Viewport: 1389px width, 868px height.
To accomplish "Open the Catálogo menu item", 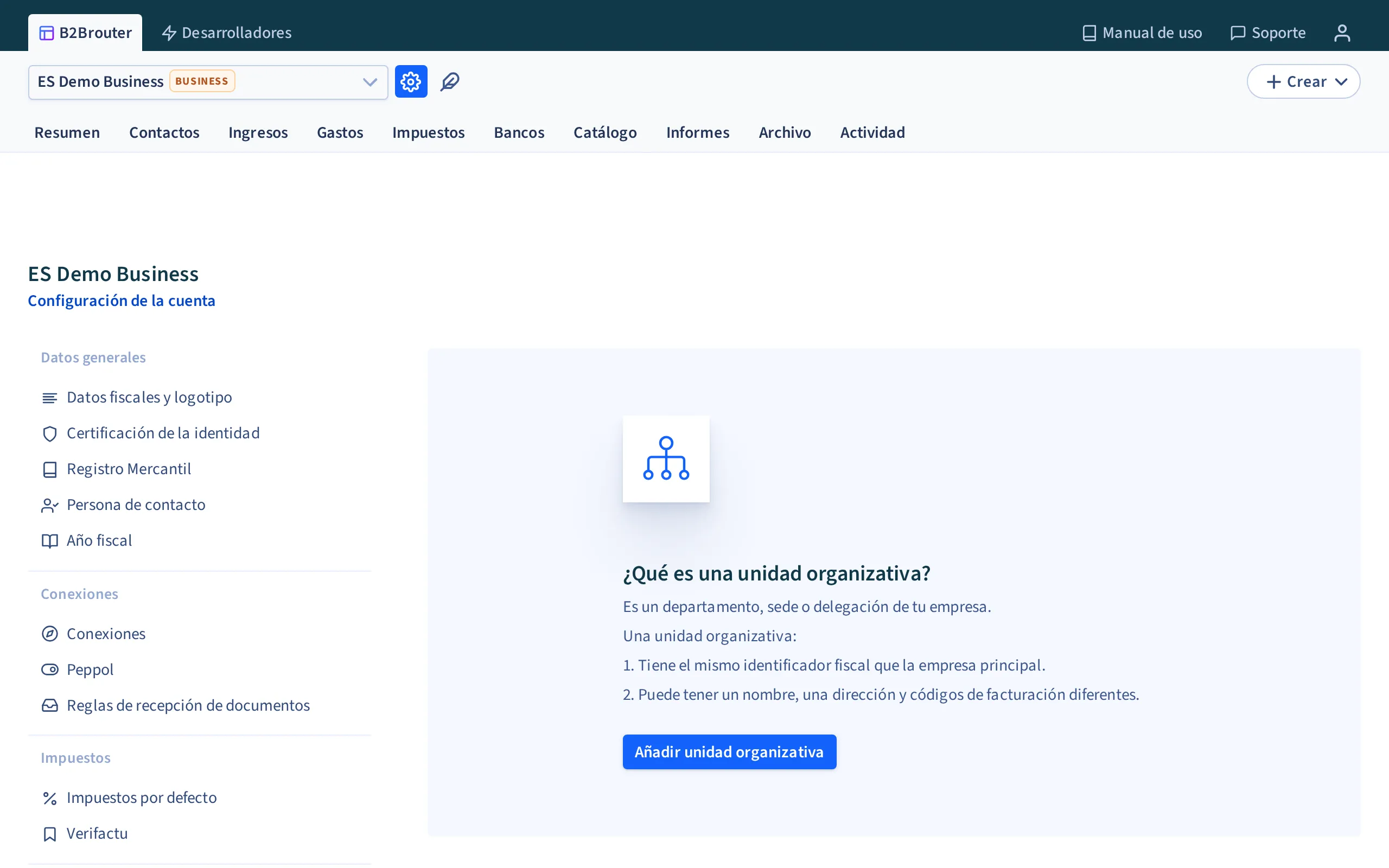I will [605, 132].
